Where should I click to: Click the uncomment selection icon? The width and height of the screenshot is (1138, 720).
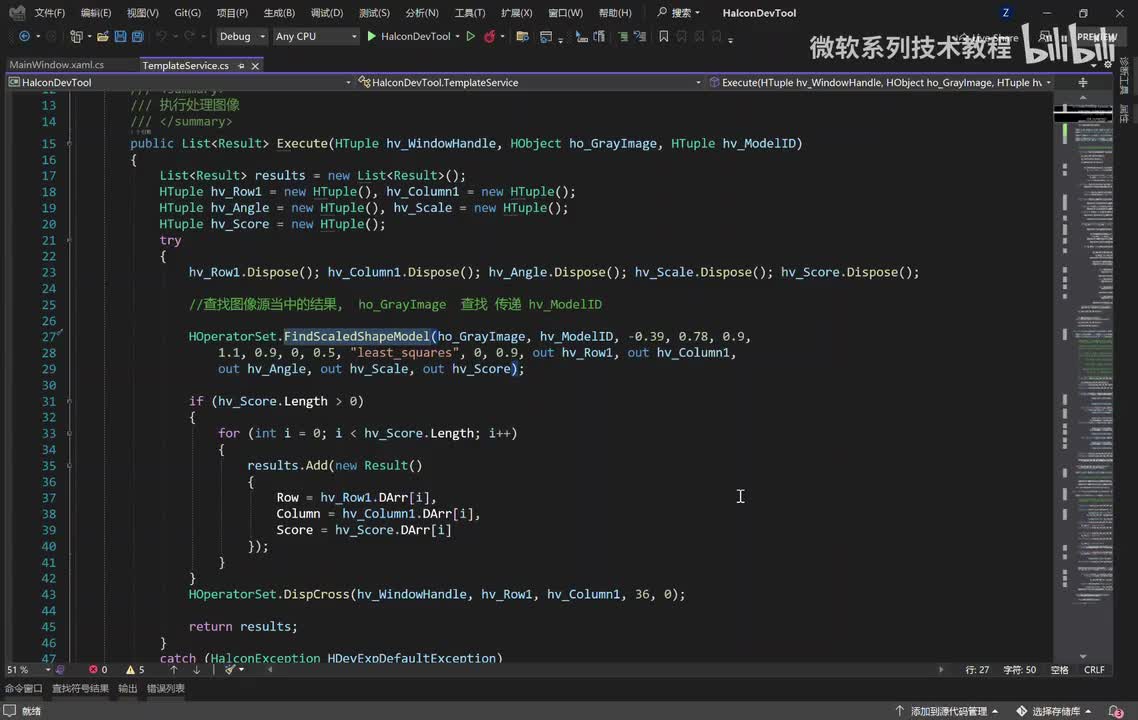click(639, 36)
